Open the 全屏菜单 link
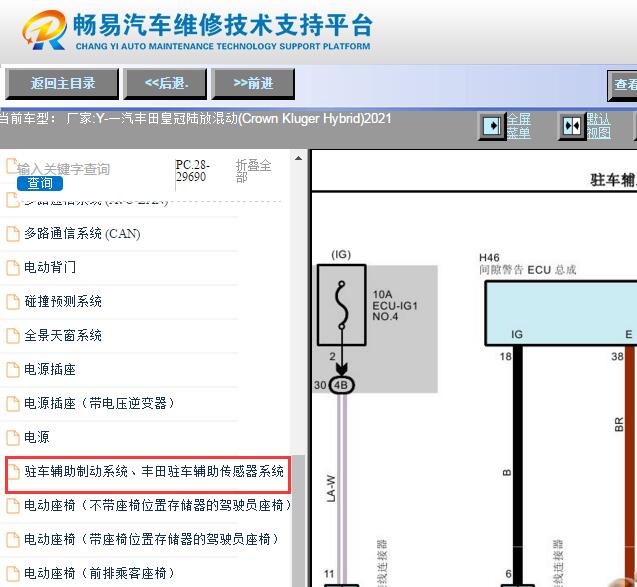 point(519,126)
